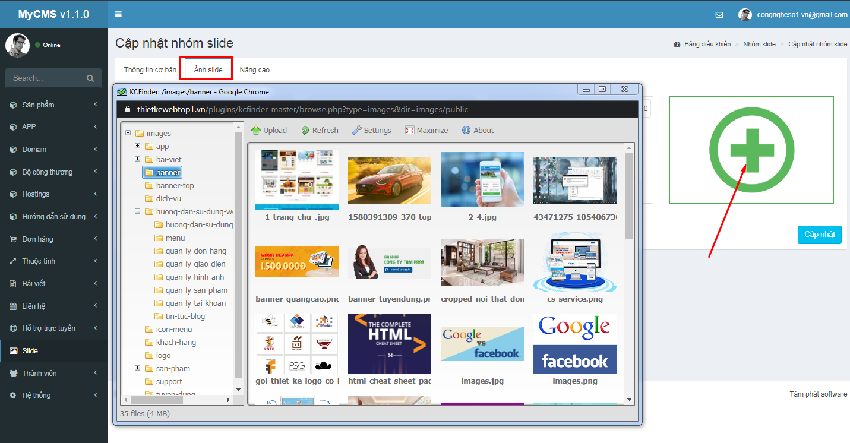Open About in the file browser toolbar
The height and width of the screenshot is (443, 850).
pos(477,130)
